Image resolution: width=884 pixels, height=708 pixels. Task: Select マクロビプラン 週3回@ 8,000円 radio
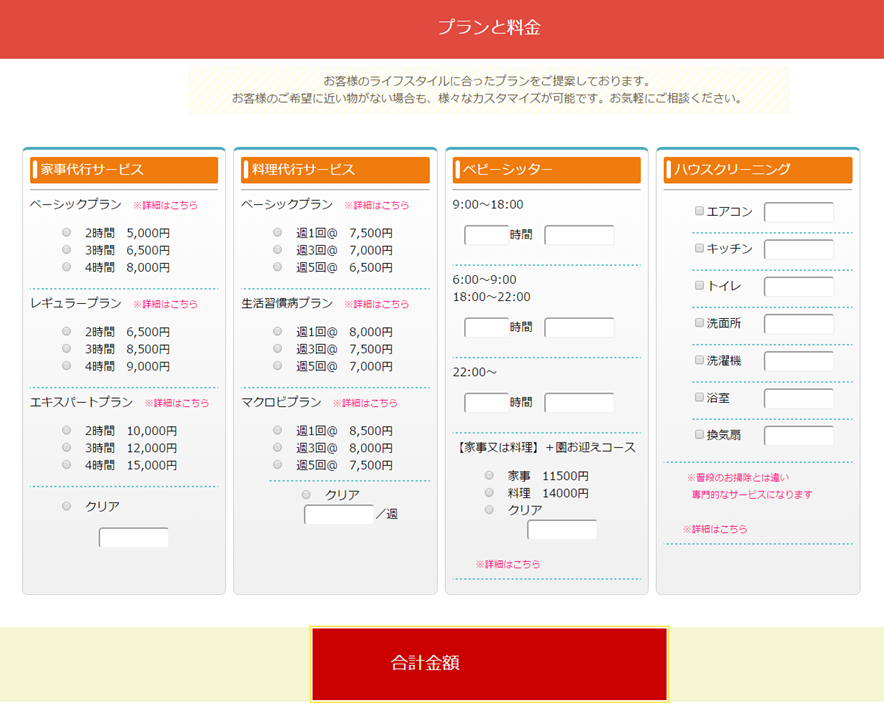[277, 447]
